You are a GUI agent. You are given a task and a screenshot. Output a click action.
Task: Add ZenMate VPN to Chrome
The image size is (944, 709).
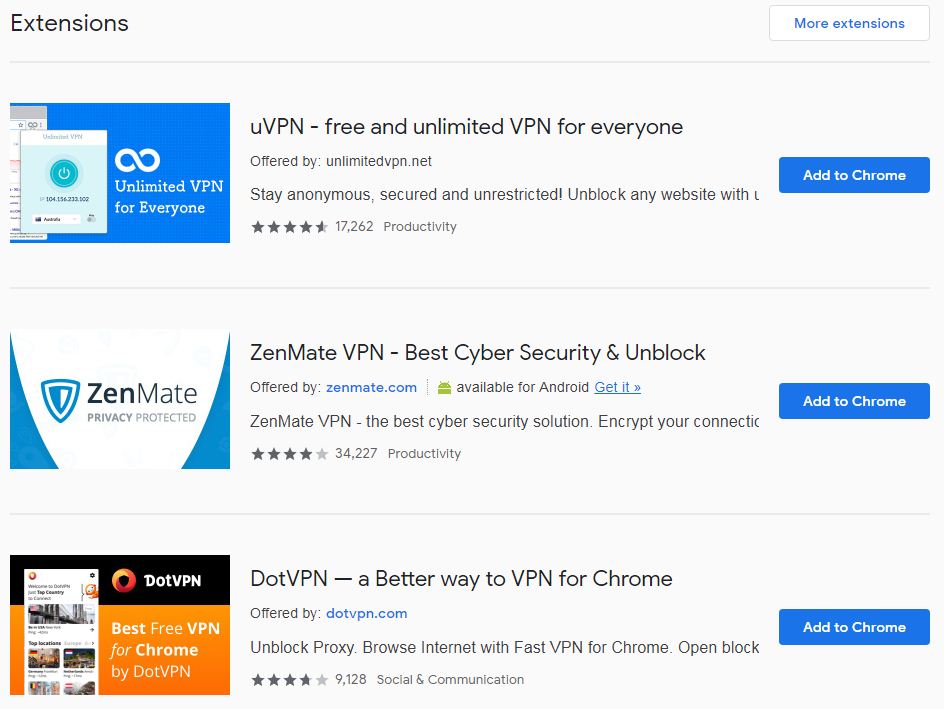click(x=854, y=401)
